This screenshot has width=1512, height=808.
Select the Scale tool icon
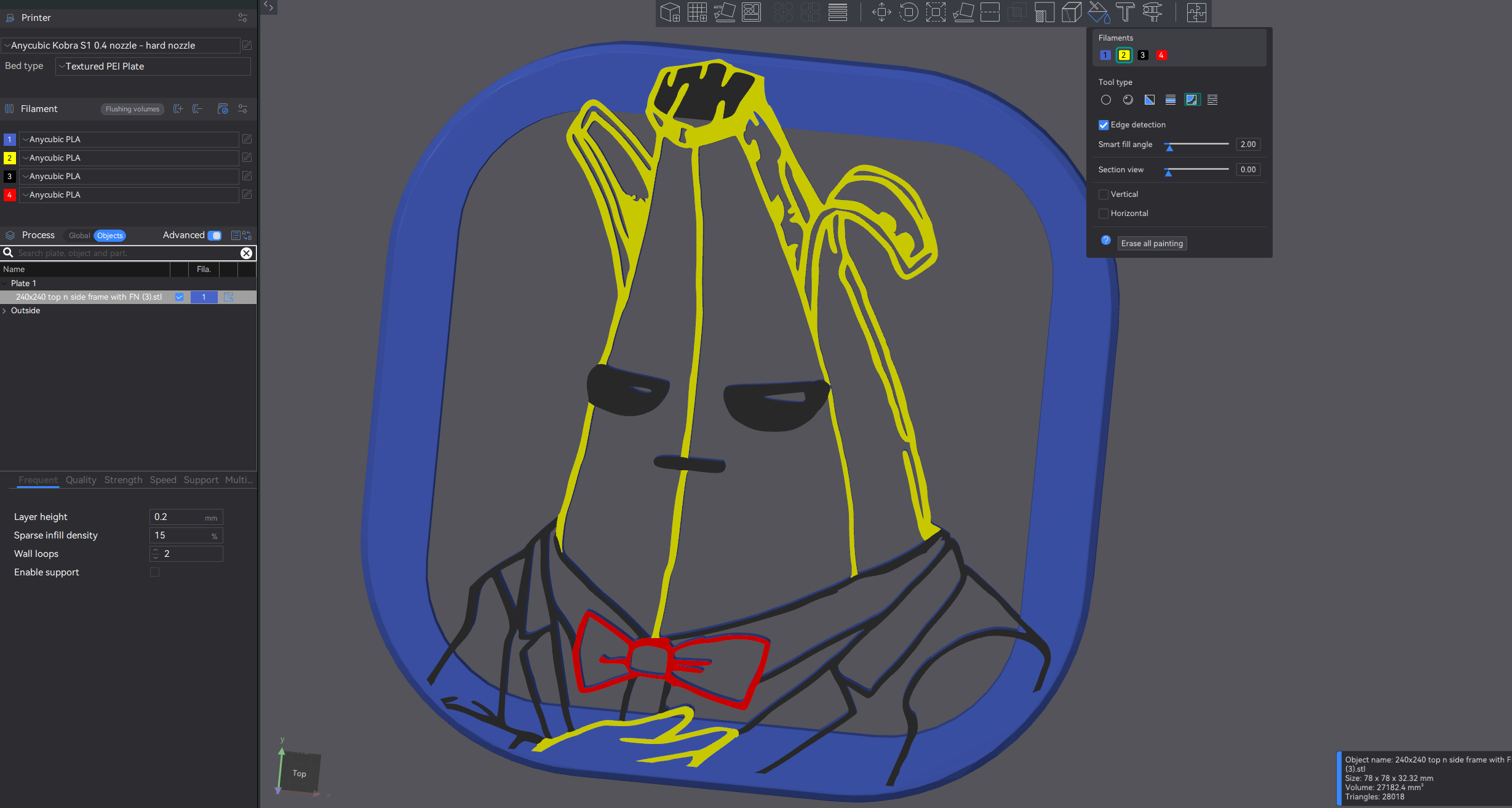tap(936, 12)
